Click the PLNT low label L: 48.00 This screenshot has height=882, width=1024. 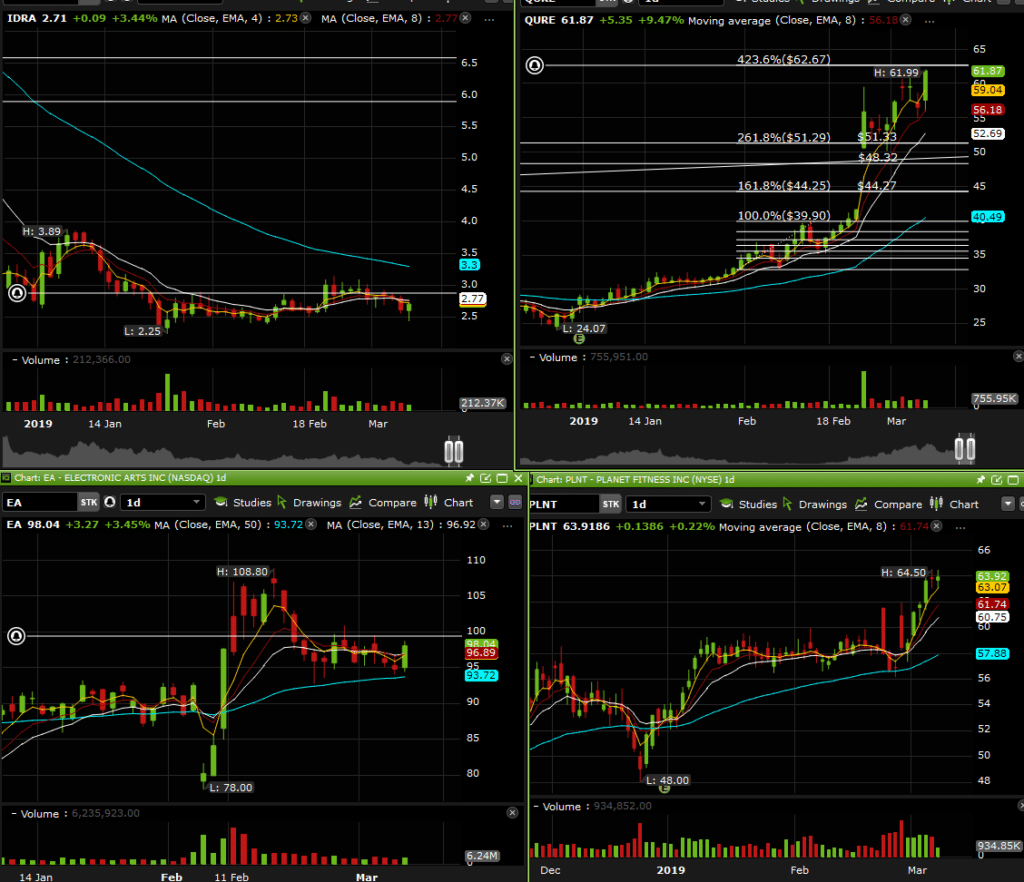tap(667, 780)
